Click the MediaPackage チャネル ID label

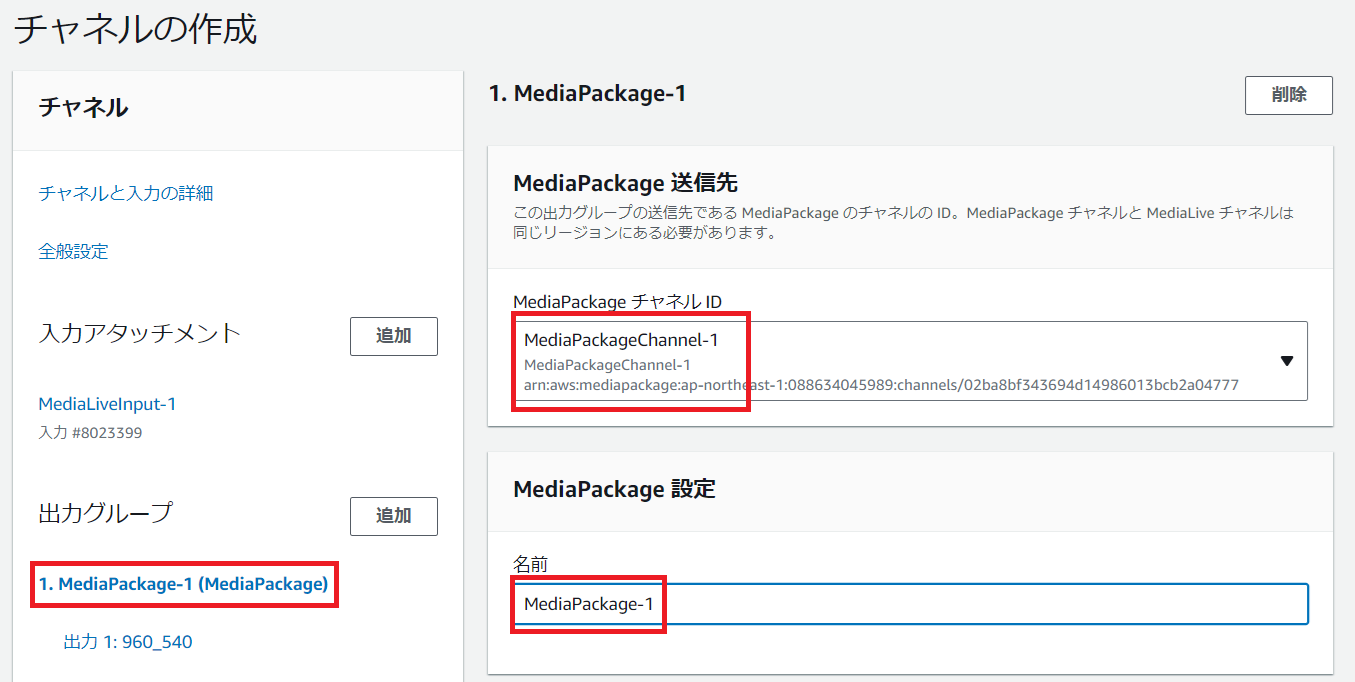point(617,301)
